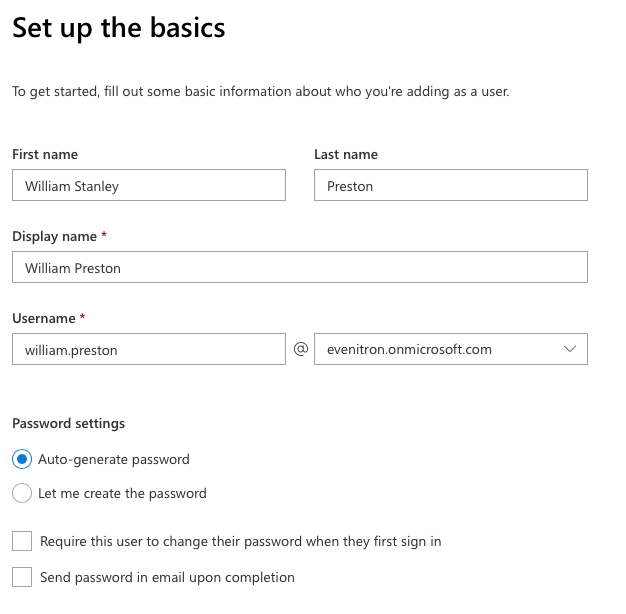Click the Display name label text
The image size is (626, 614).
[x=55, y=236]
